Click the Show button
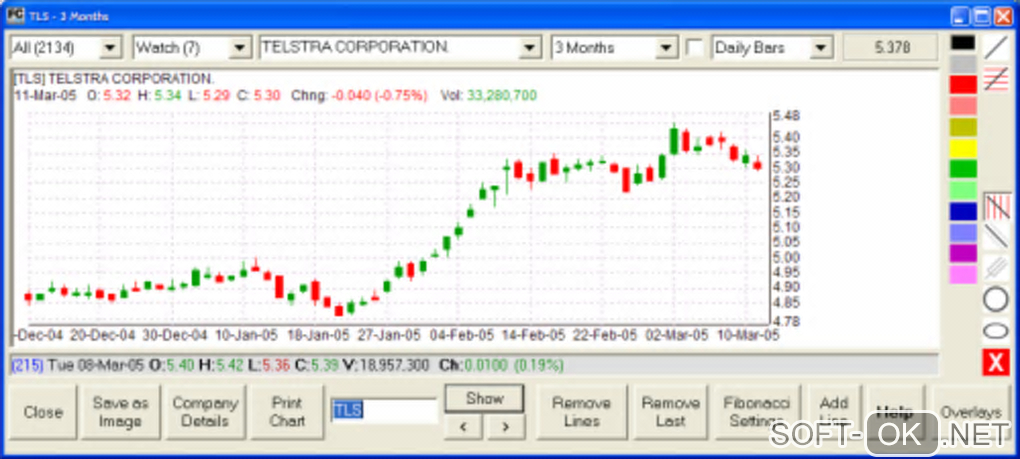Image resolution: width=1020 pixels, height=459 pixels. 485,399
